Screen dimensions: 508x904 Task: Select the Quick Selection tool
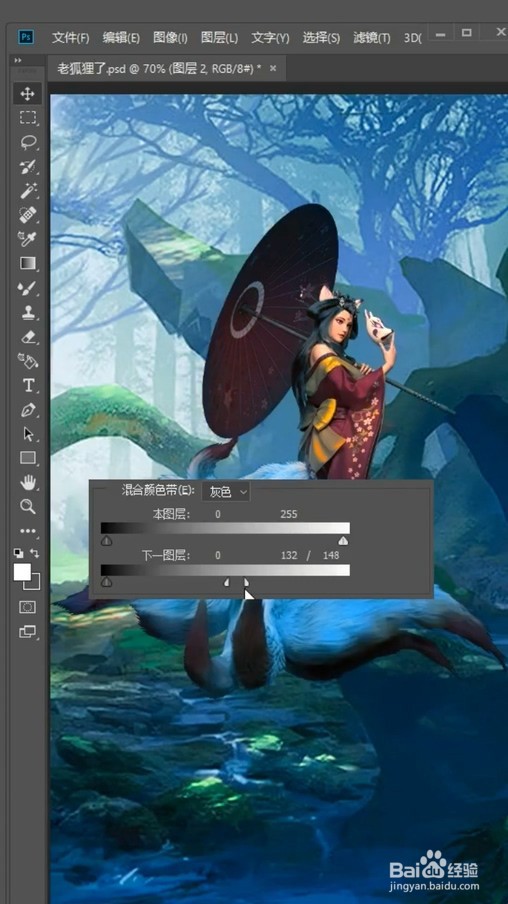pos(28,167)
